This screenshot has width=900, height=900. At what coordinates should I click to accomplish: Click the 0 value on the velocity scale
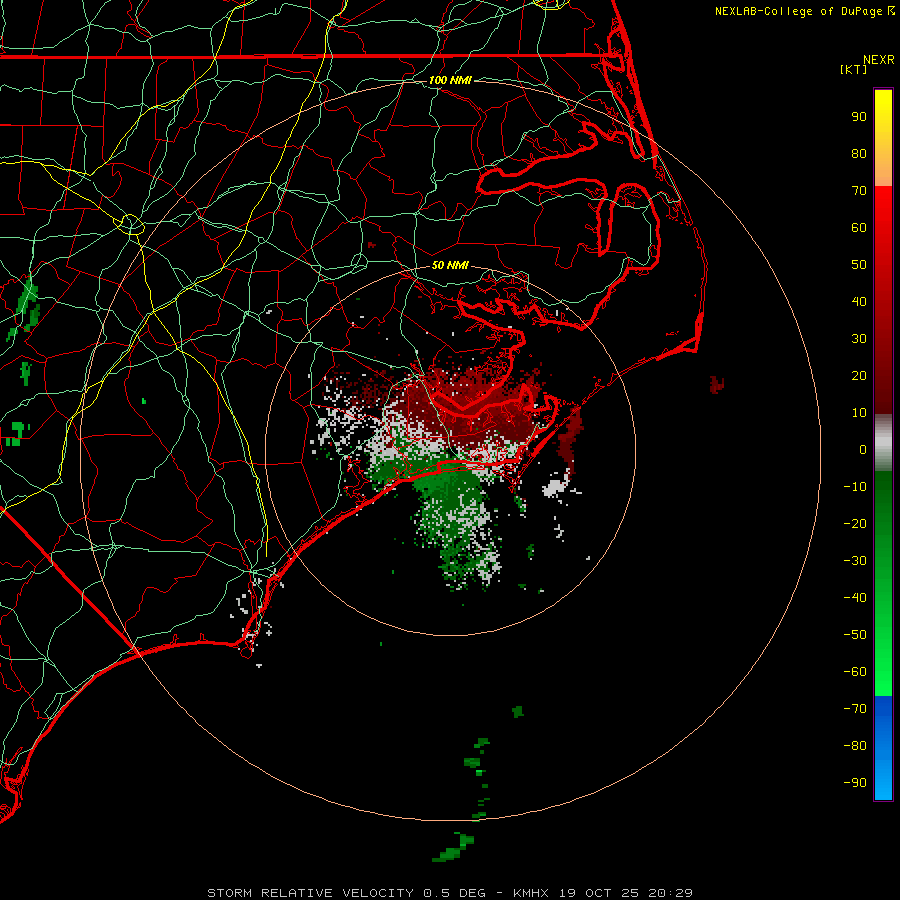863,449
